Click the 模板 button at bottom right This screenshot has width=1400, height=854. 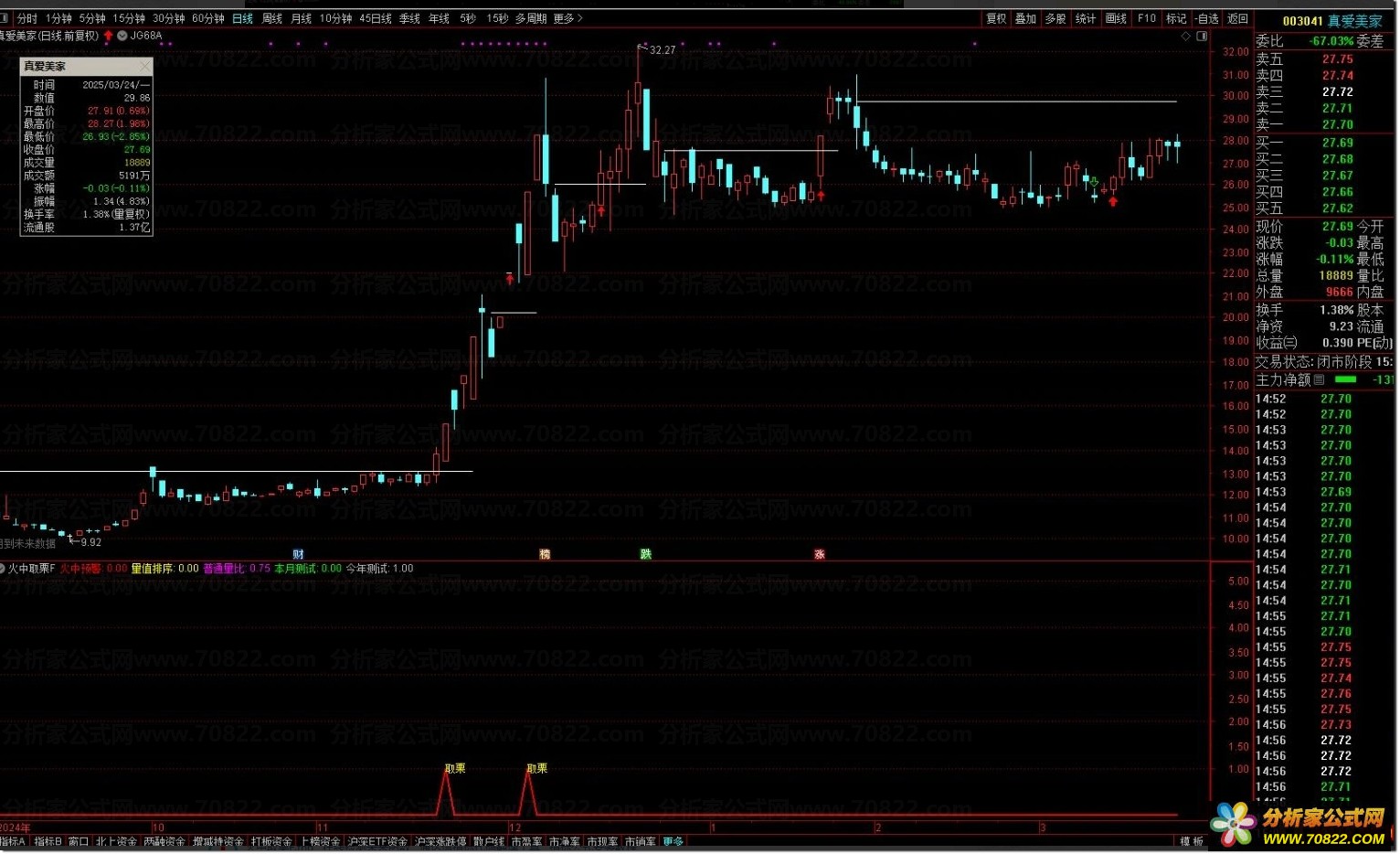1192,841
